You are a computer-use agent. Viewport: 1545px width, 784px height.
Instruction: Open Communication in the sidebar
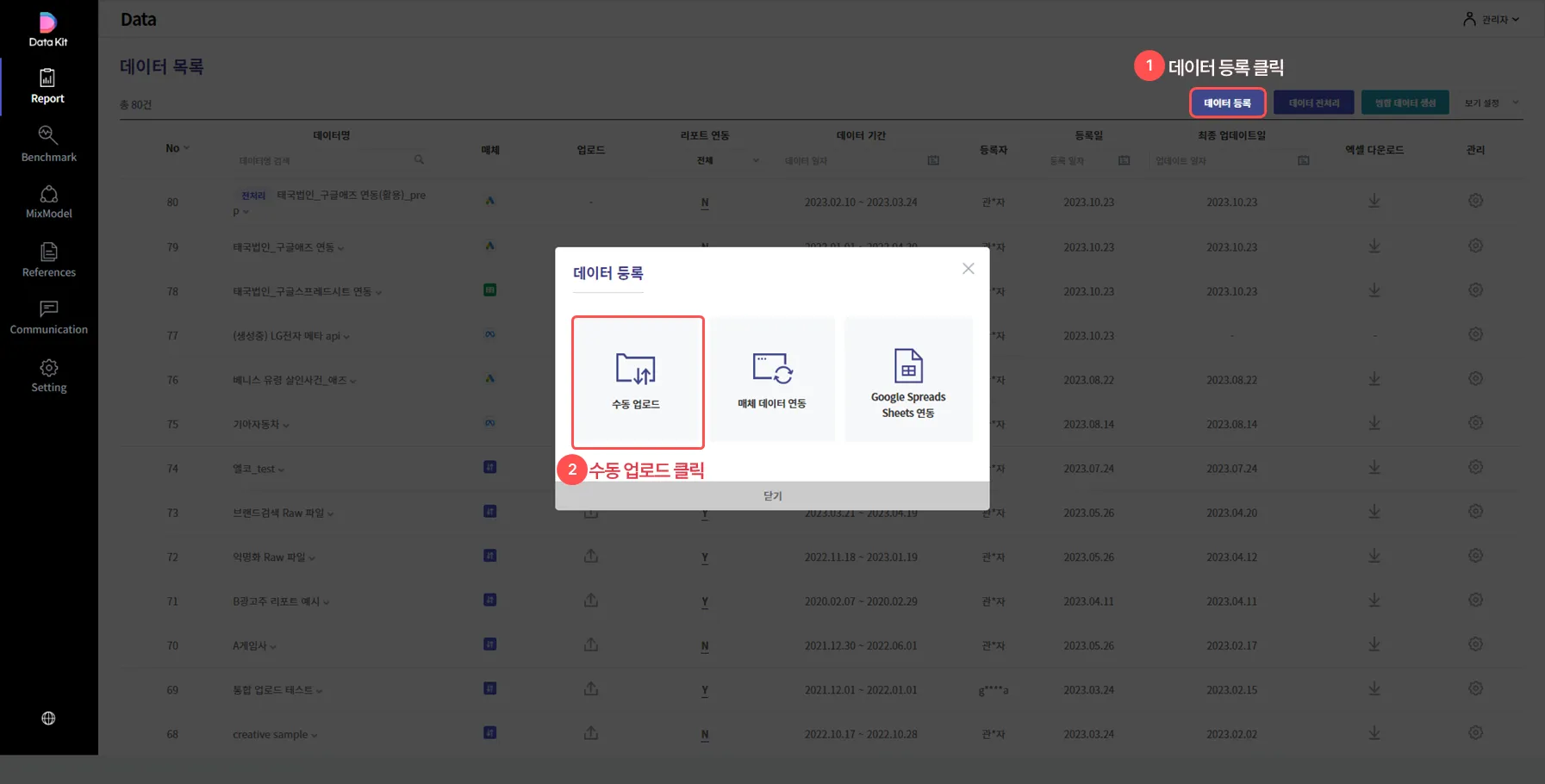(48, 318)
